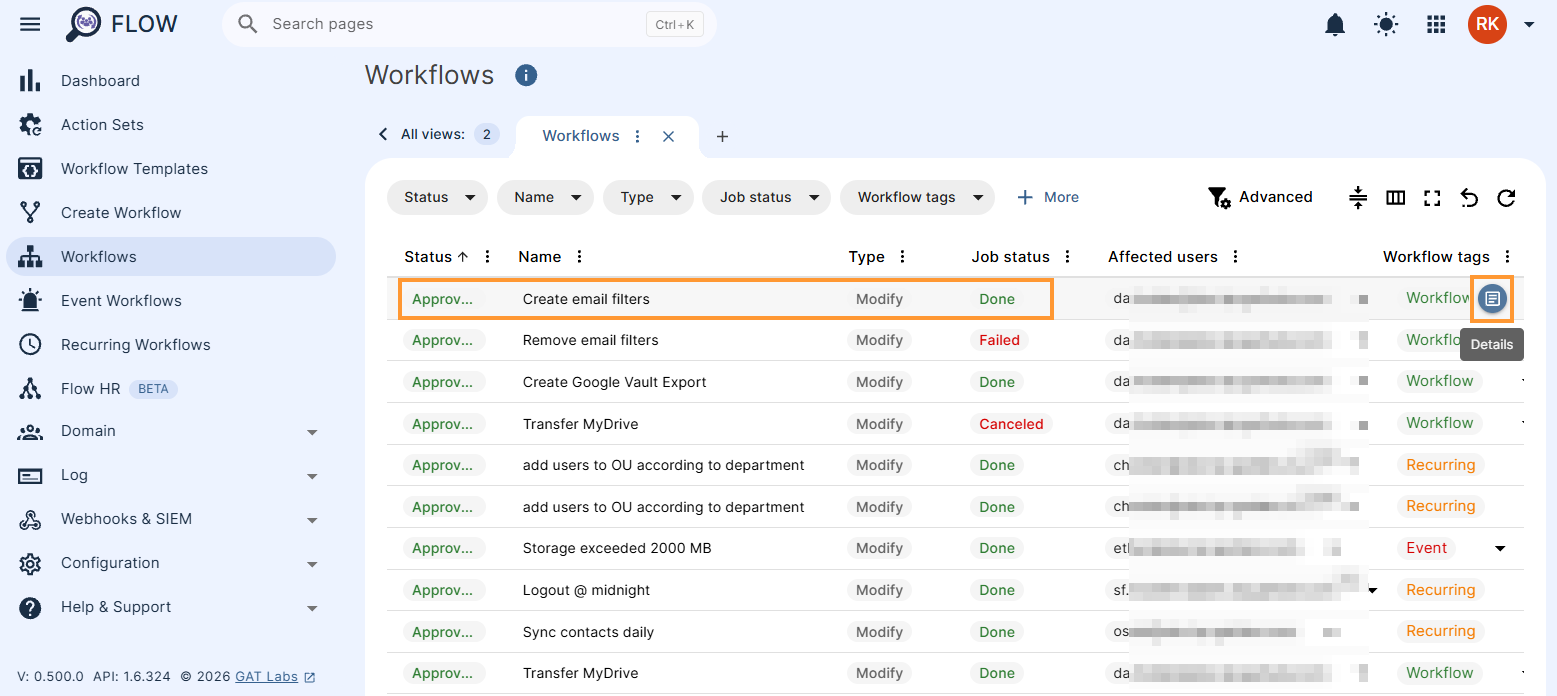Open the Workflows tab options menu
Image resolution: width=1557 pixels, height=696 pixels.
[x=638, y=136]
